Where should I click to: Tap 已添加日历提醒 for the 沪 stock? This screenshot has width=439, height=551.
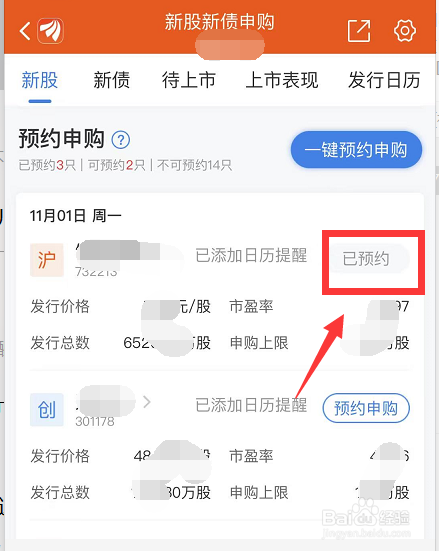click(x=251, y=255)
